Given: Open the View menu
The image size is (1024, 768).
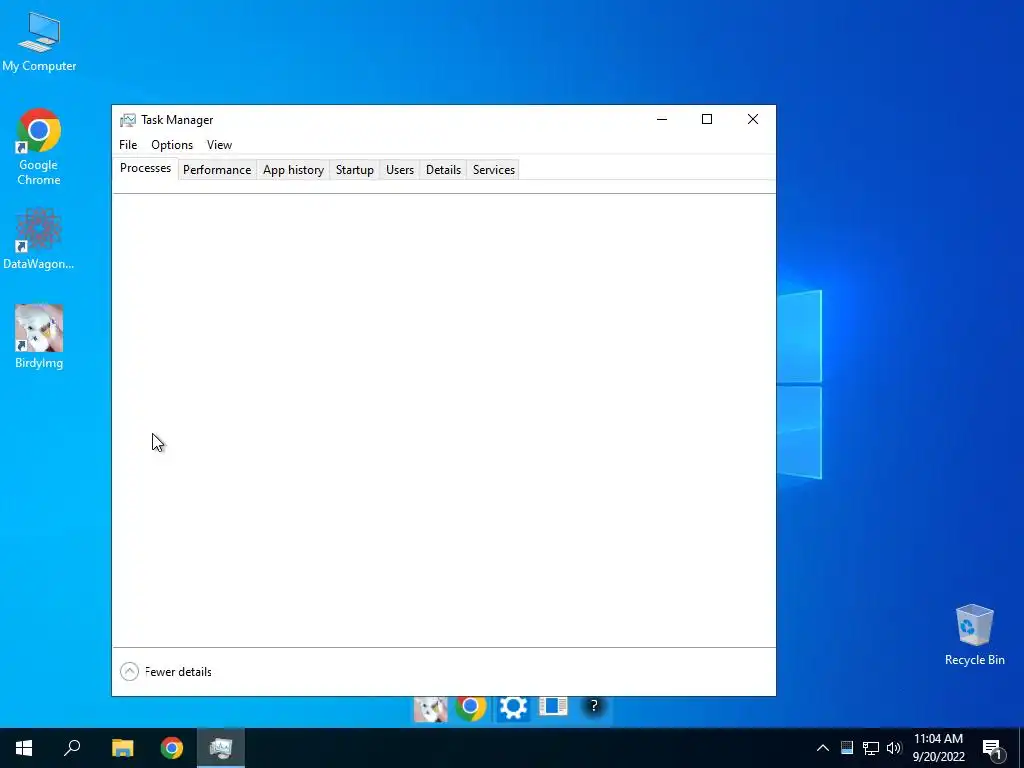Looking at the screenshot, I should pos(219,145).
